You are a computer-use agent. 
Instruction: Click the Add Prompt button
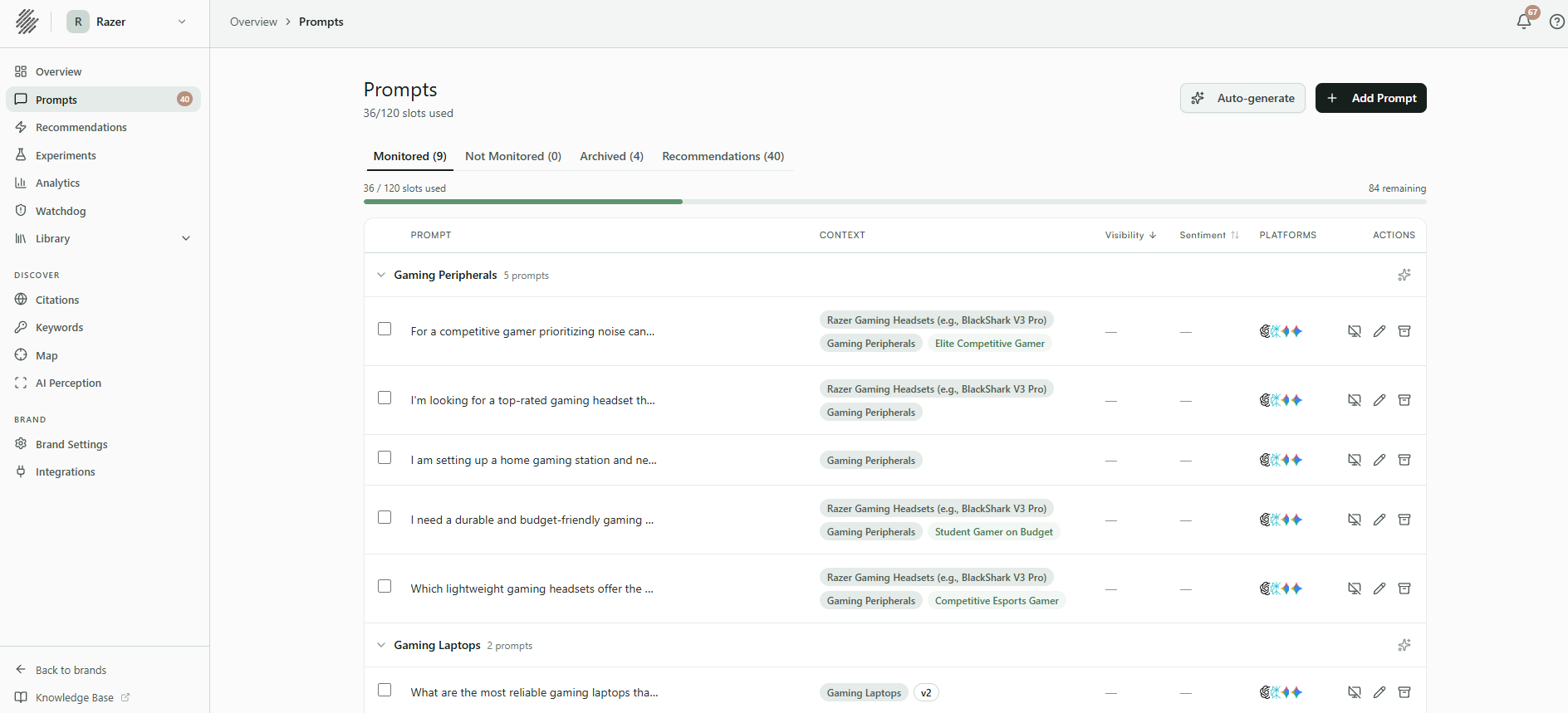1370,98
